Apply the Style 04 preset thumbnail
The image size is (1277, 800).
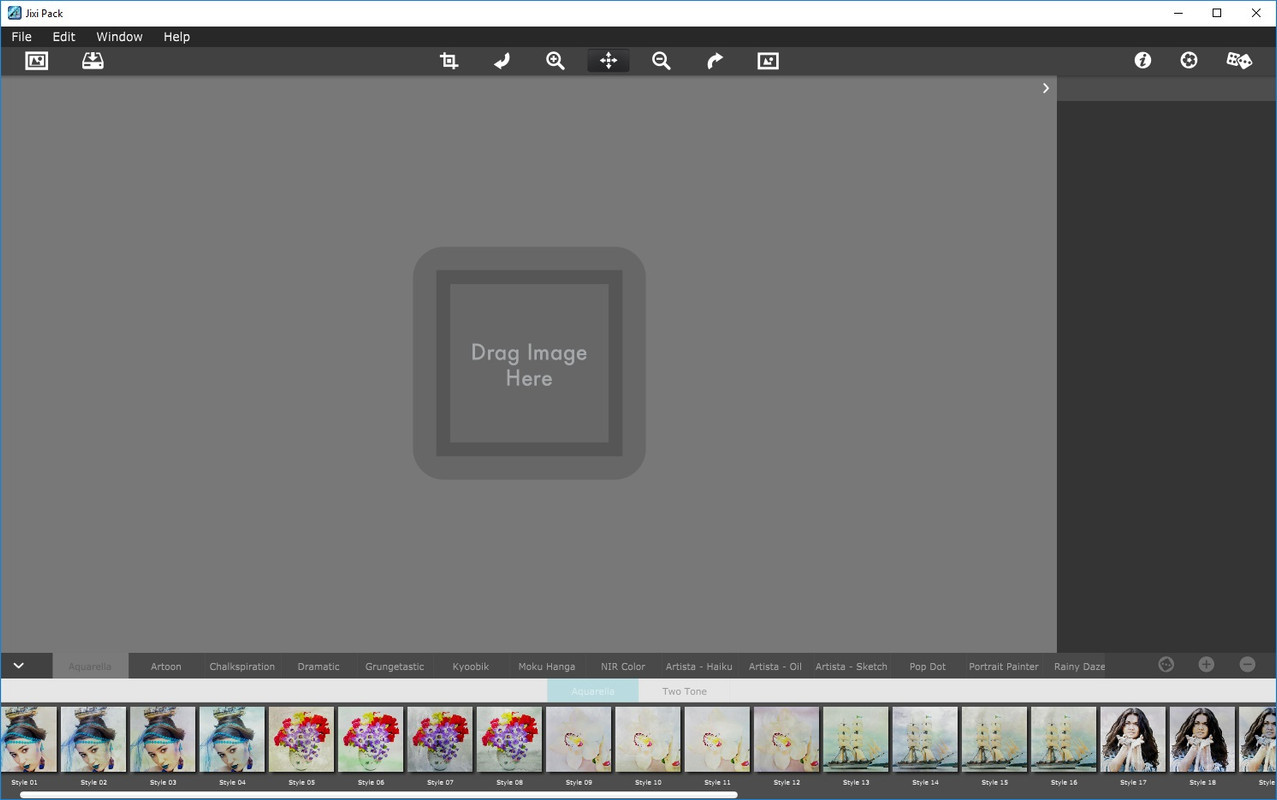click(x=232, y=740)
